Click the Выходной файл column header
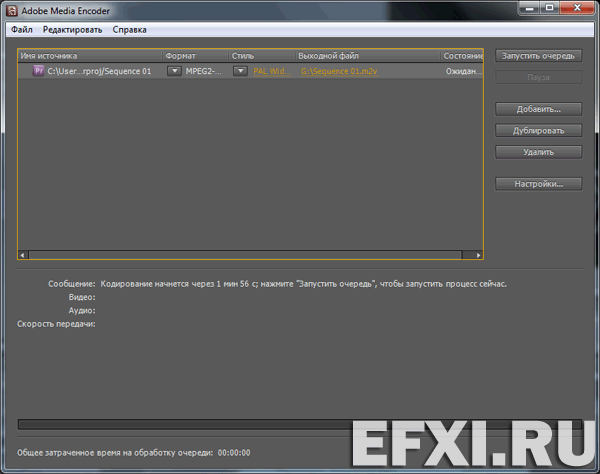The image size is (600, 474). (368, 56)
